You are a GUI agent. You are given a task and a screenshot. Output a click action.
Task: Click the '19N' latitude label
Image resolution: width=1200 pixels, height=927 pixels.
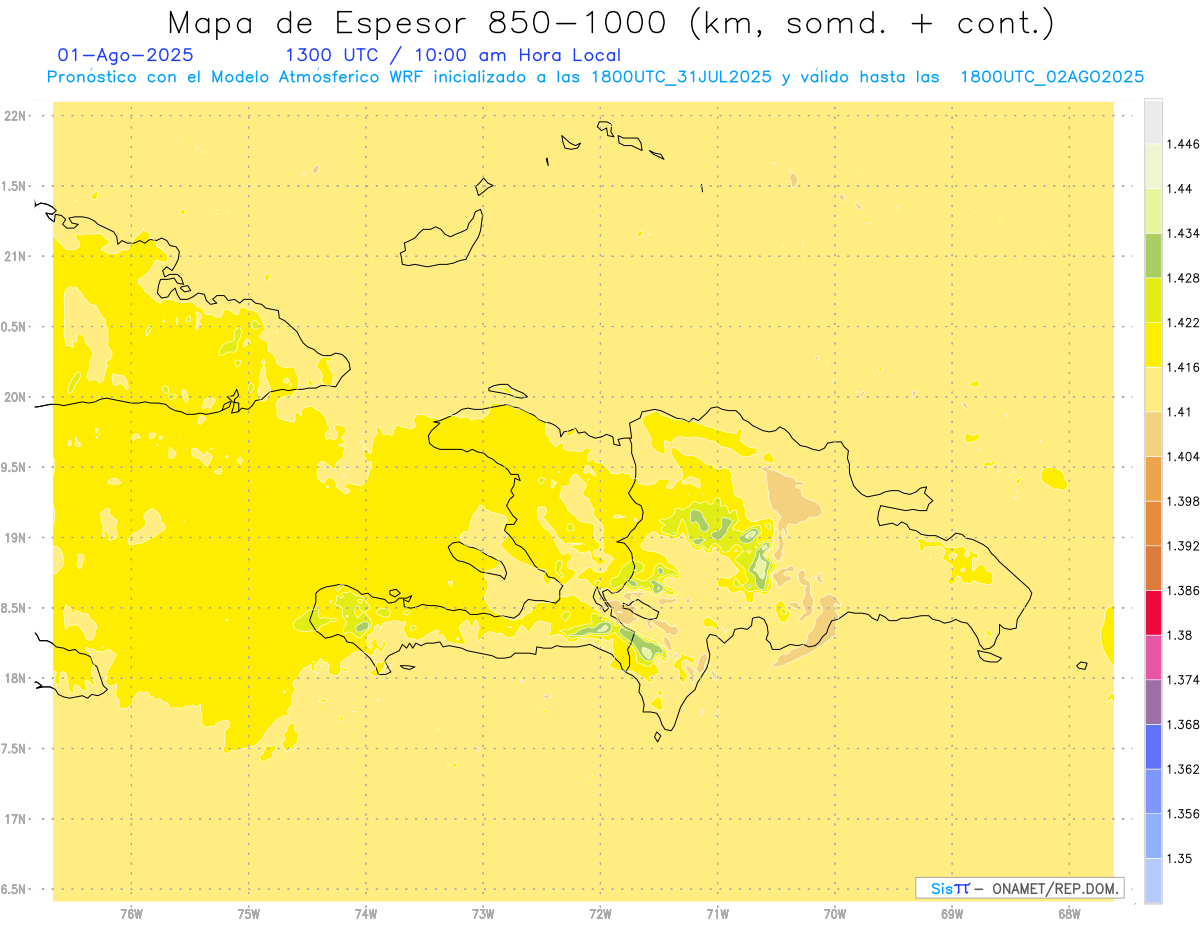point(15,538)
